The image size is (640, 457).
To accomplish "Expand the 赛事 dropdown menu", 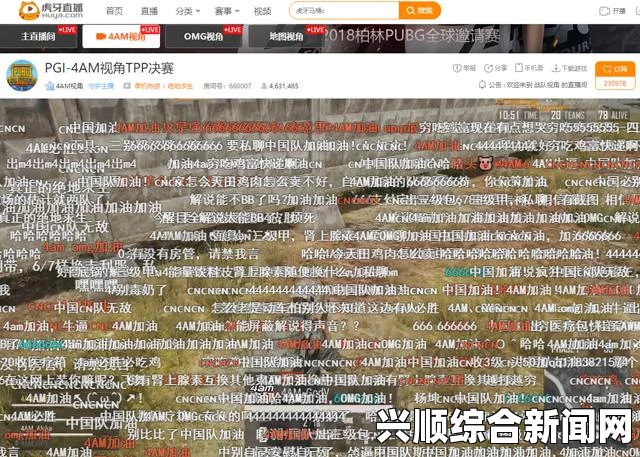I will 227,11.
